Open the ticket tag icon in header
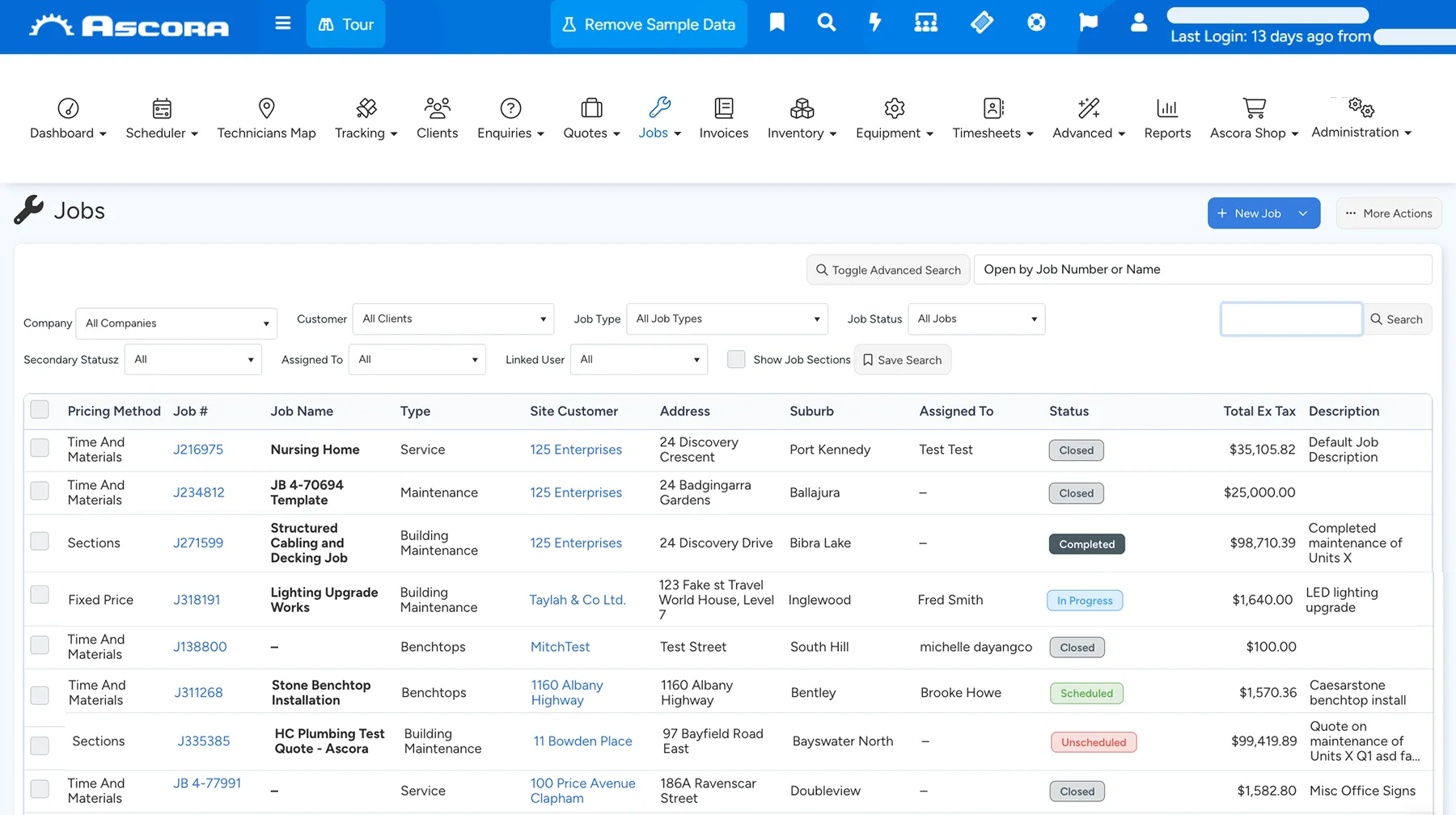Screen dimensions: 1456x815 (981, 23)
